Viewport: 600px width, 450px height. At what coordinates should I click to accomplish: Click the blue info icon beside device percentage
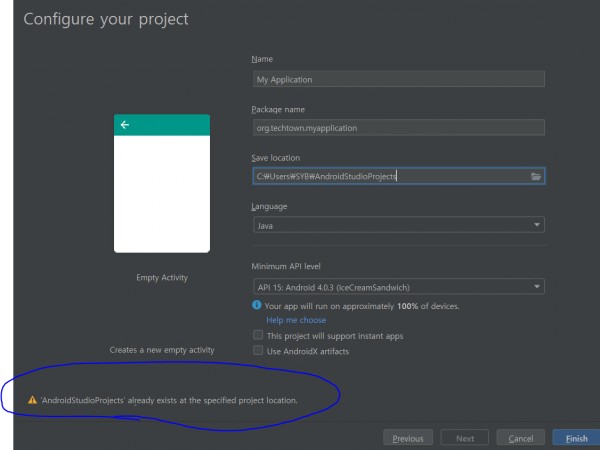click(x=256, y=305)
